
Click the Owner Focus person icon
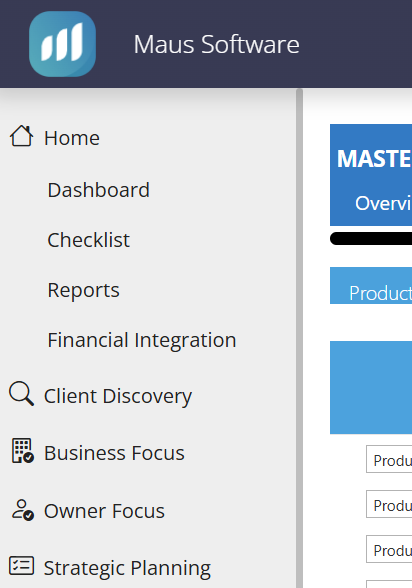click(x=22, y=510)
